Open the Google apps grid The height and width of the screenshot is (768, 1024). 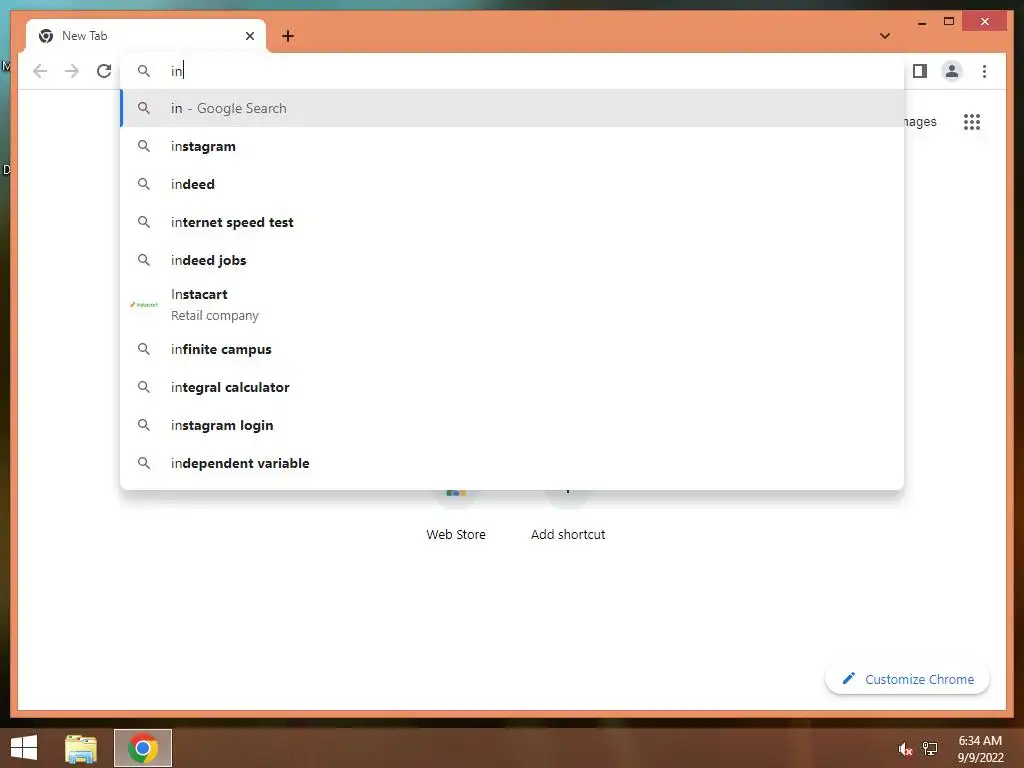tap(972, 122)
